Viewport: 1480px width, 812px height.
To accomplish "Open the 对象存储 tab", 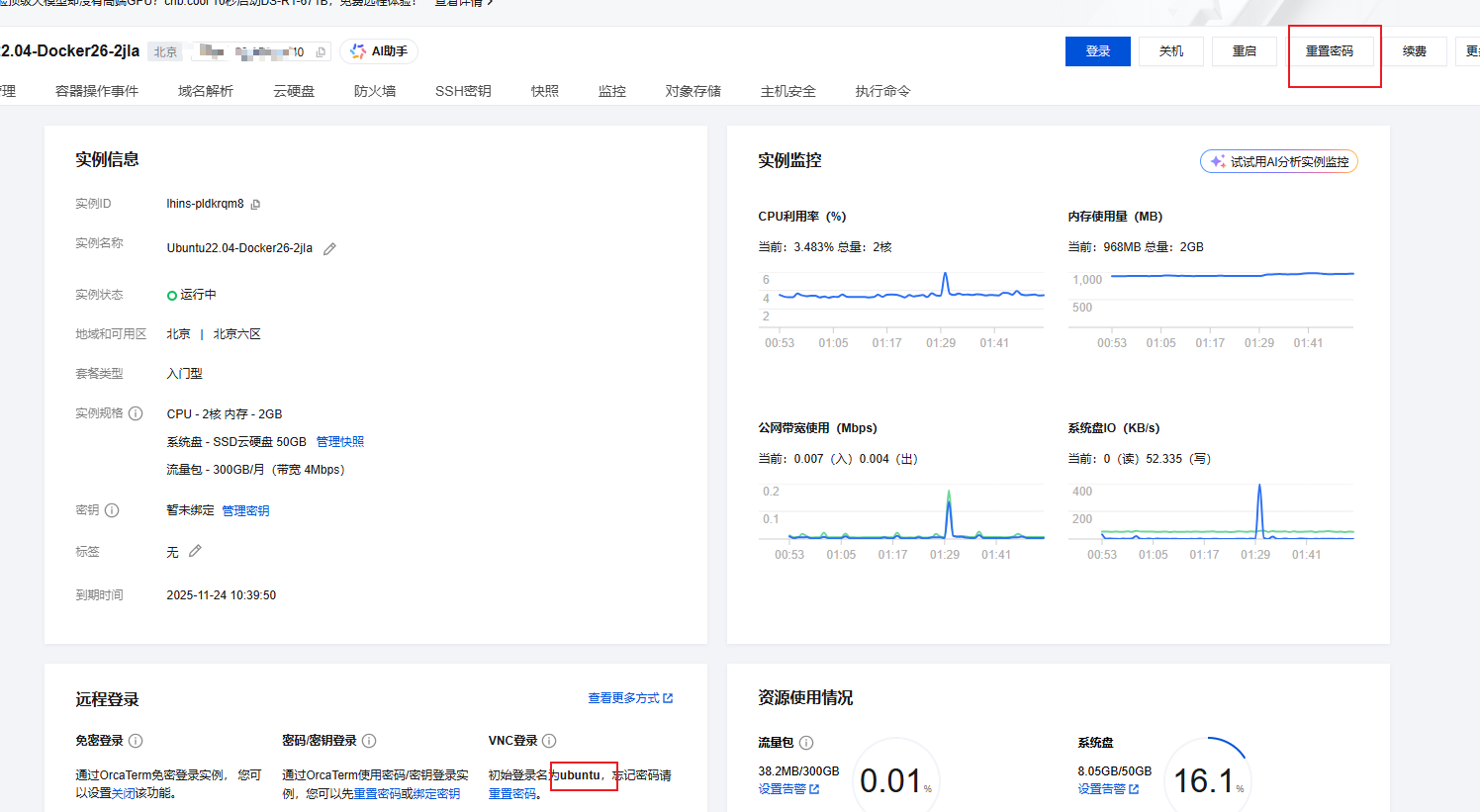I will (694, 91).
